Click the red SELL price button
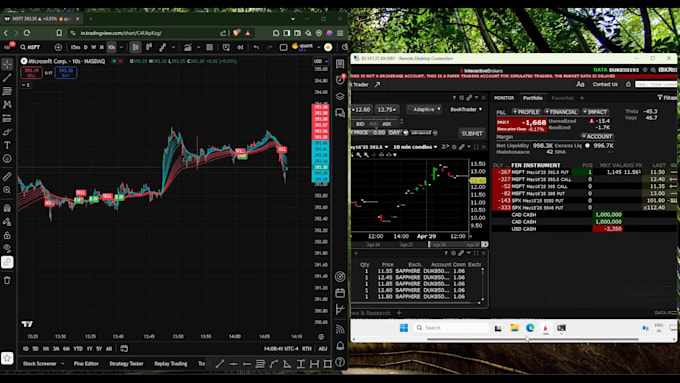Image resolution: width=680 pixels, height=383 pixels. pos(32,72)
